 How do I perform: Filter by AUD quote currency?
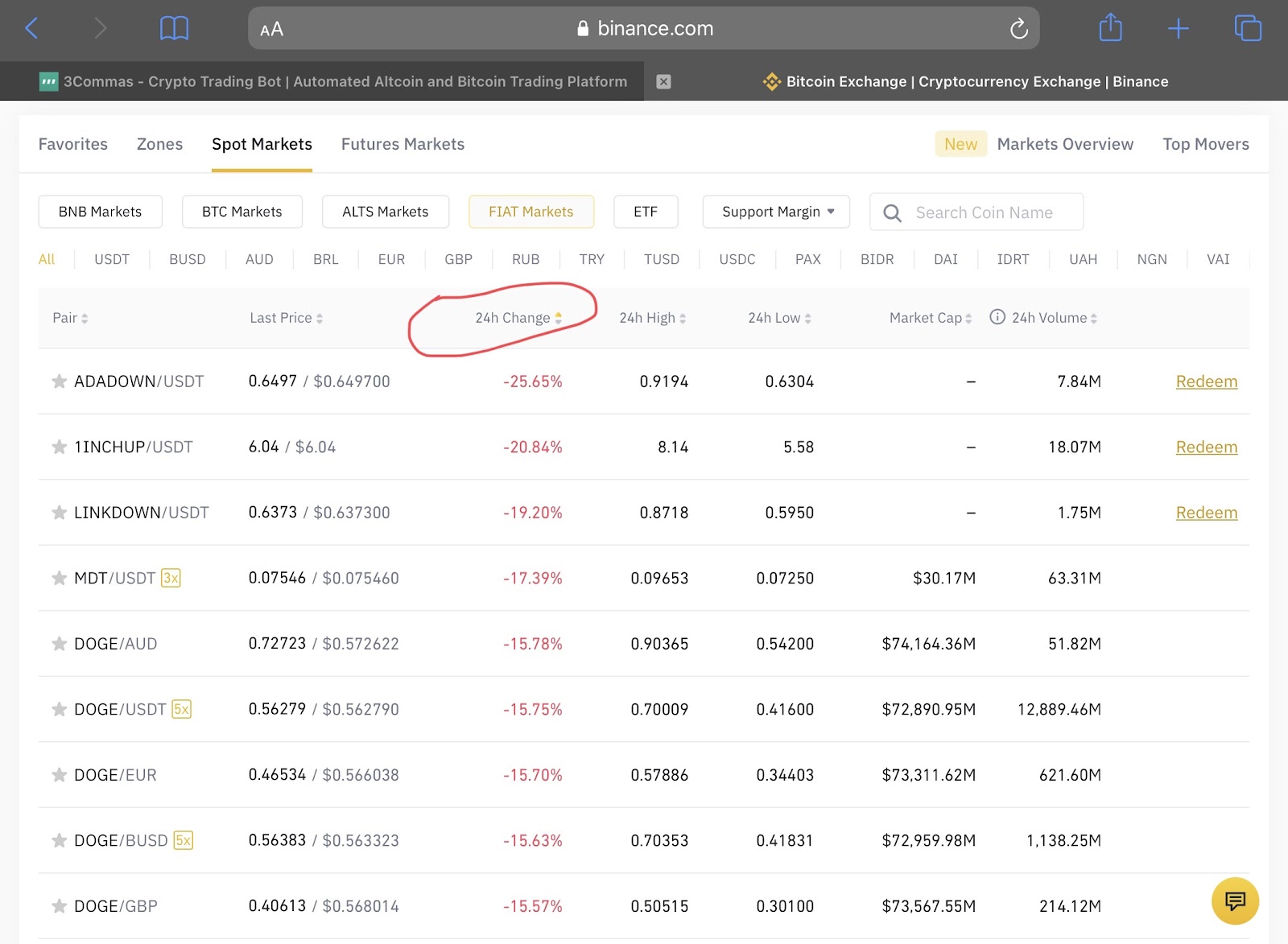coord(259,259)
